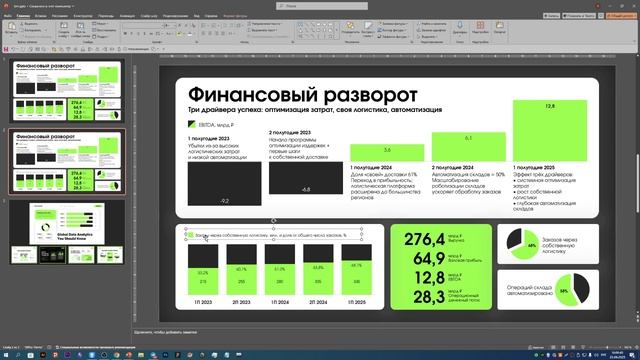The image size is (640, 360).
Task: Expand the shapes gallery more arrow
Action: click(337, 36)
